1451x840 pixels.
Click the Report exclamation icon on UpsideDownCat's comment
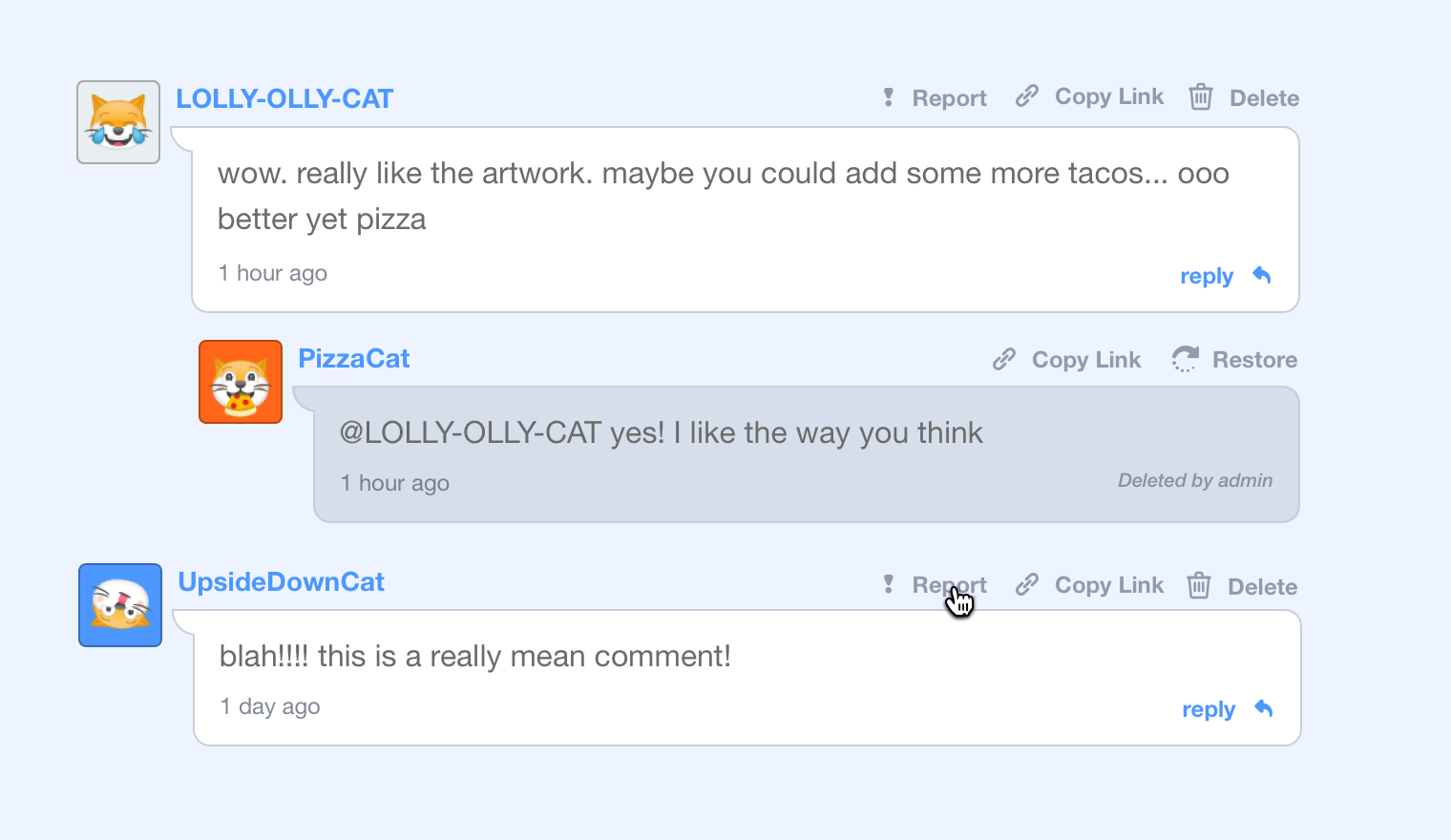888,584
